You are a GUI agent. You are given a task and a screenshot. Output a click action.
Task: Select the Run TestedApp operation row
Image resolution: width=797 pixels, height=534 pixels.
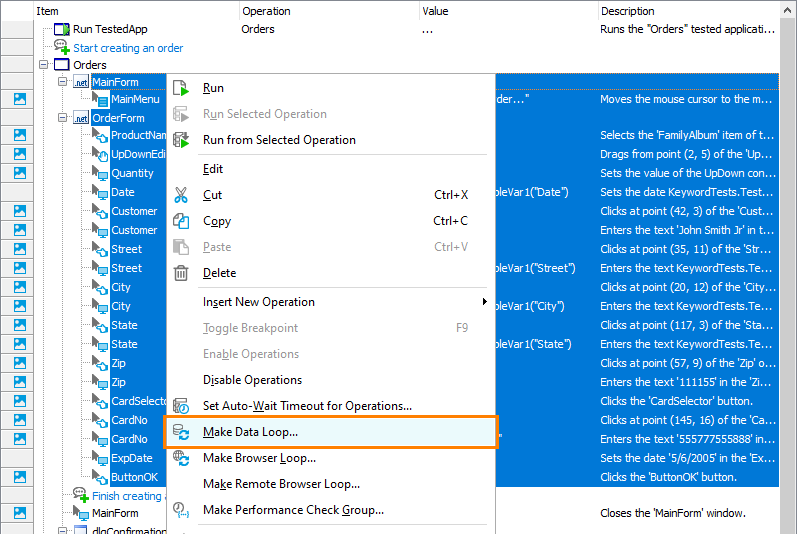coord(110,29)
